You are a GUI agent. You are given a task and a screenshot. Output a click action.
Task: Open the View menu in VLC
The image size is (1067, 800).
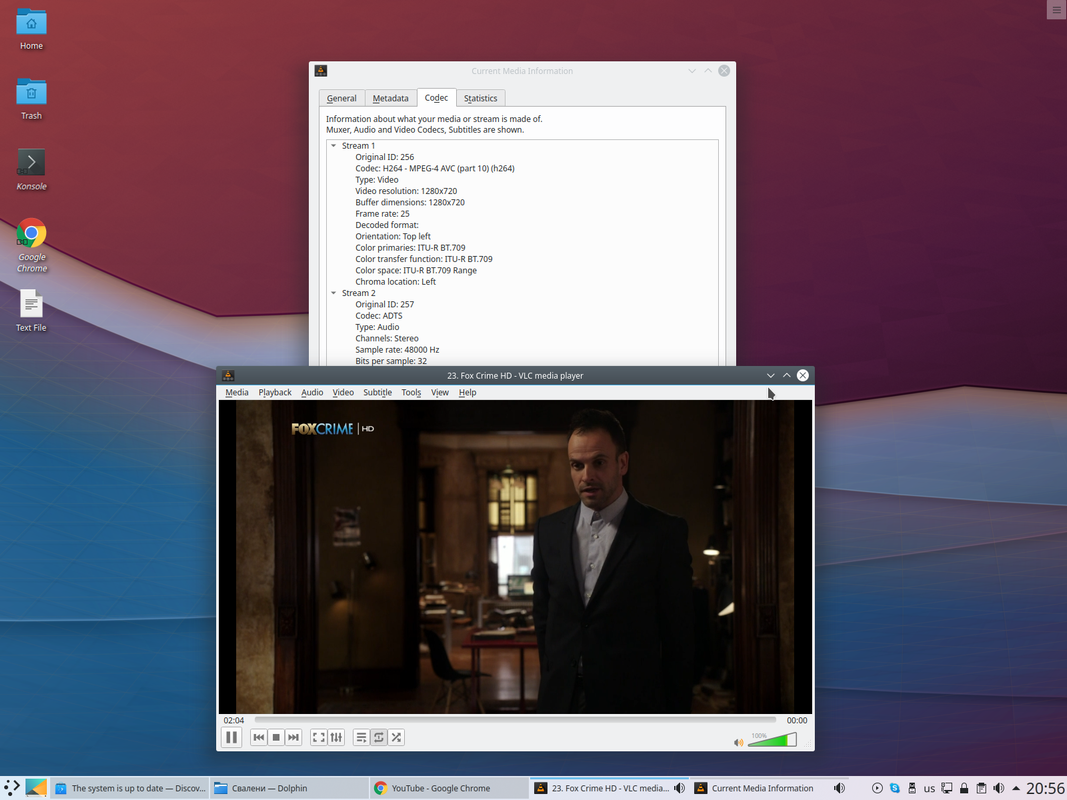click(x=440, y=393)
